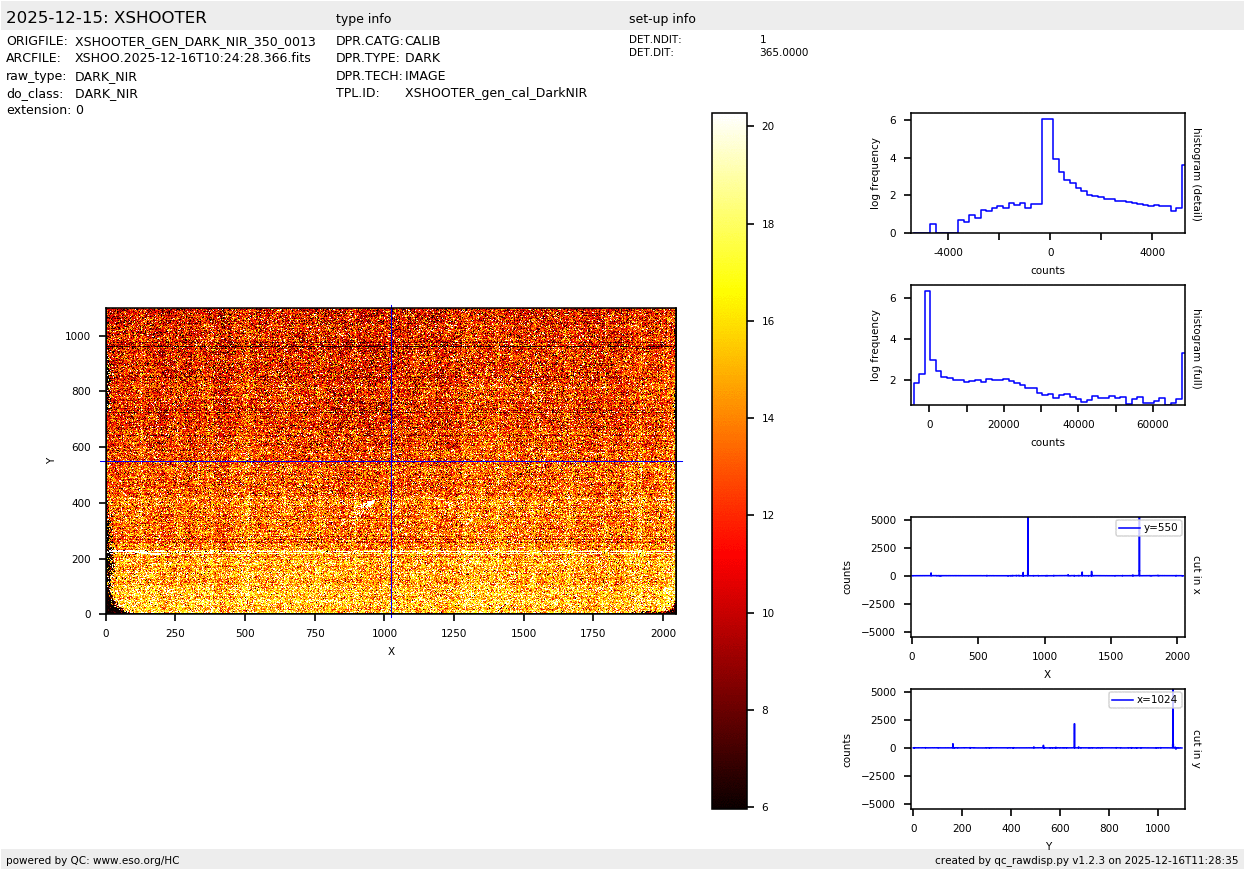Click the TPL.ID value XSHOOTER_gen_cal_DarkNIR

[x=495, y=93]
